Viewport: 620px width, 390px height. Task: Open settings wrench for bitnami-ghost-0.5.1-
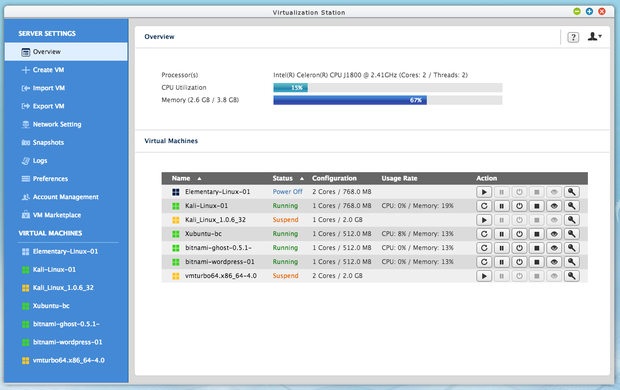tap(571, 248)
